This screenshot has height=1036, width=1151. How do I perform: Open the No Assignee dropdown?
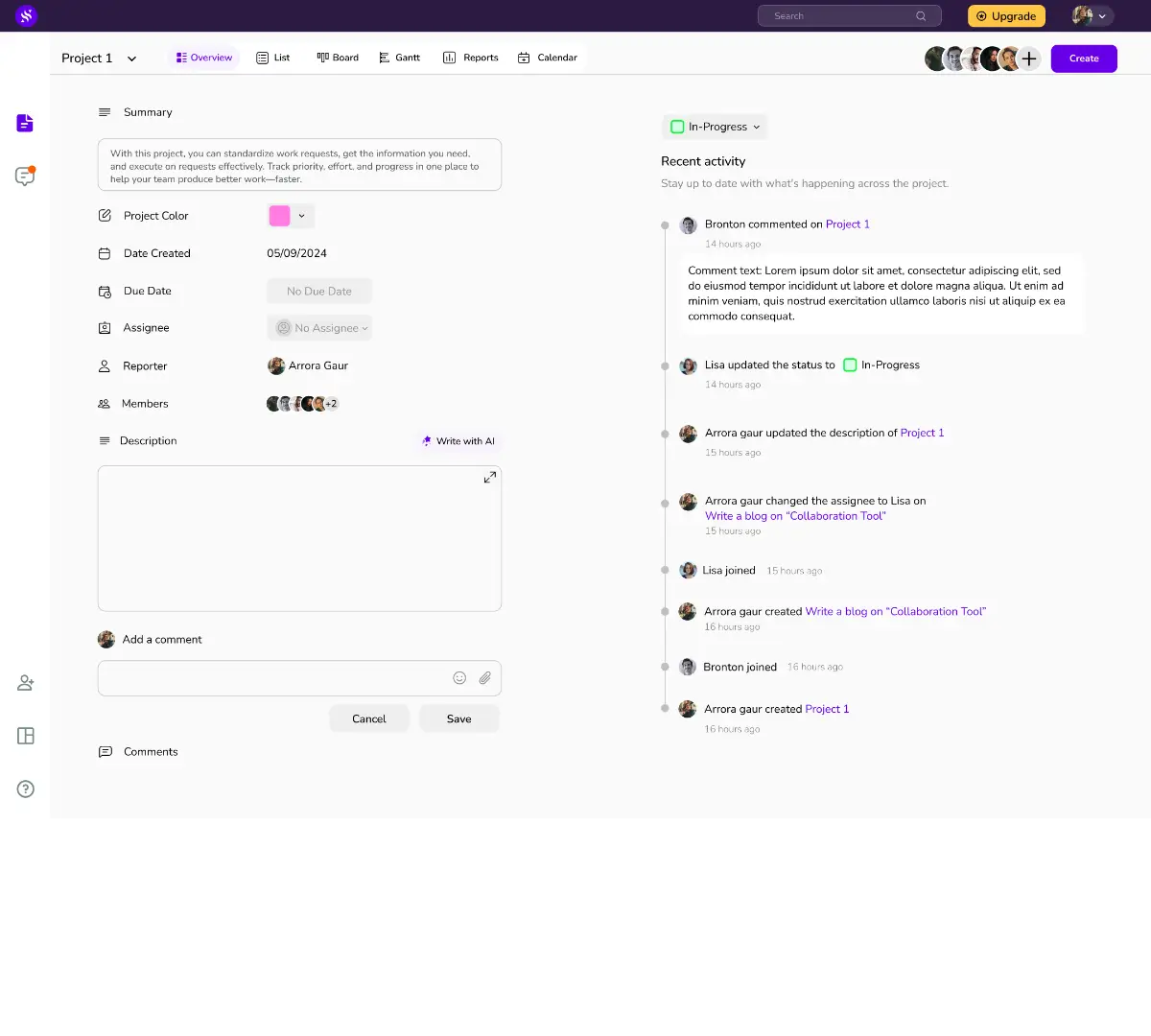point(319,328)
